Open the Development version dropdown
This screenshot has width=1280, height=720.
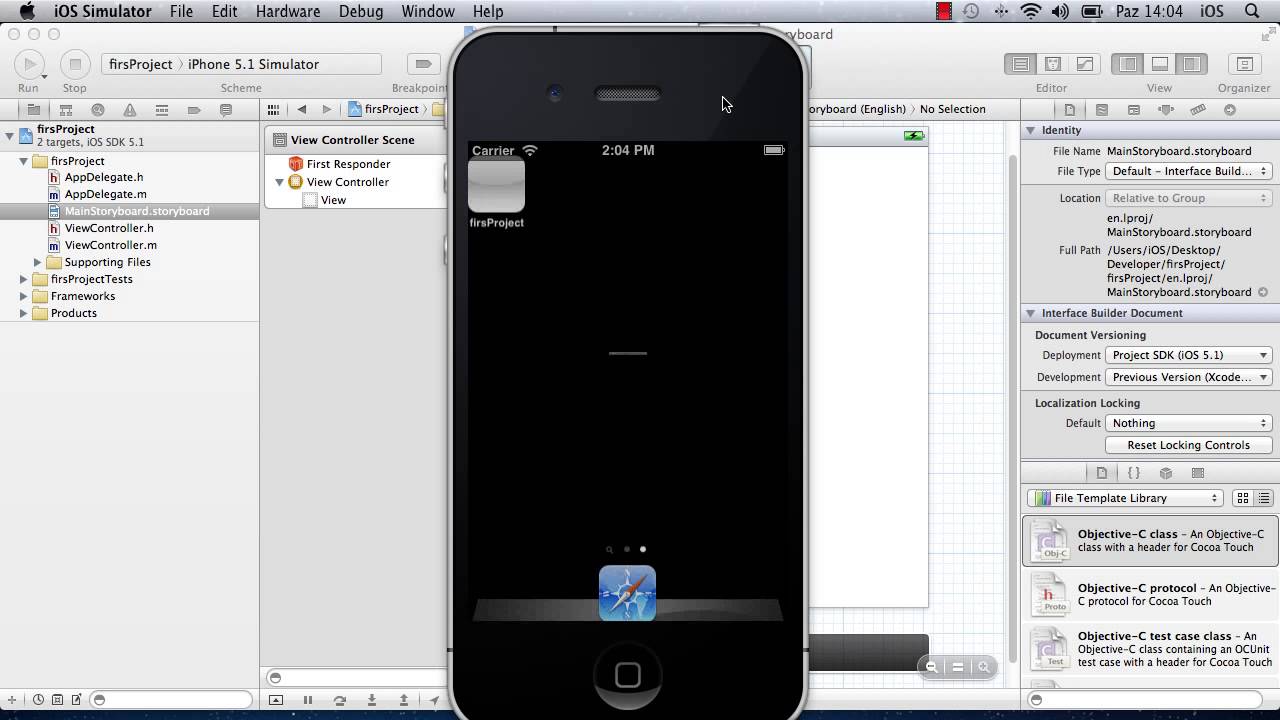pyautogui.click(x=1189, y=377)
